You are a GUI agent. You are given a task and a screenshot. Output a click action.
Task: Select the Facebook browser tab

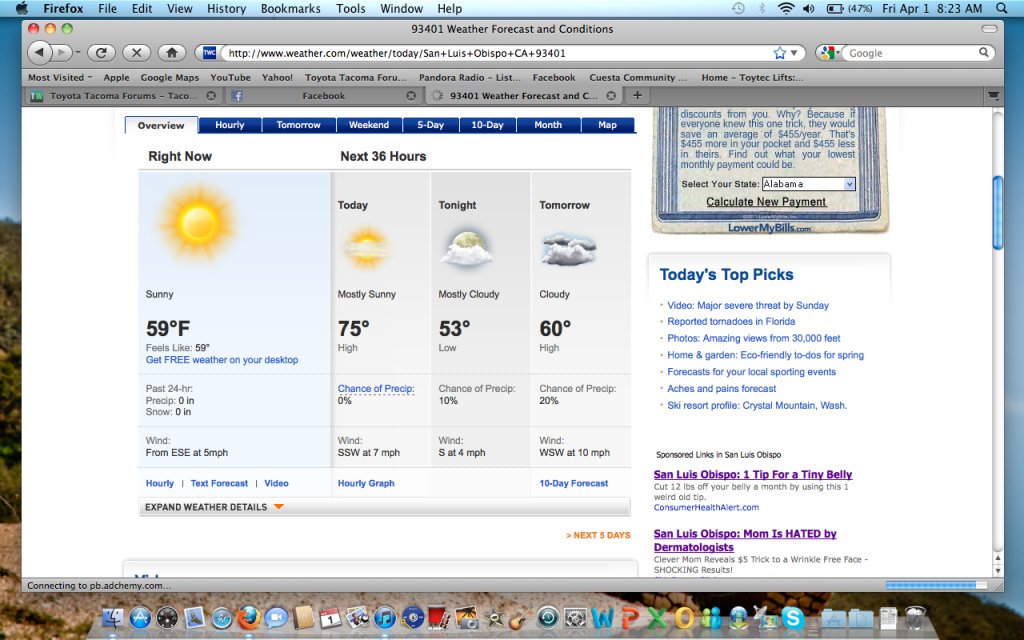point(324,95)
